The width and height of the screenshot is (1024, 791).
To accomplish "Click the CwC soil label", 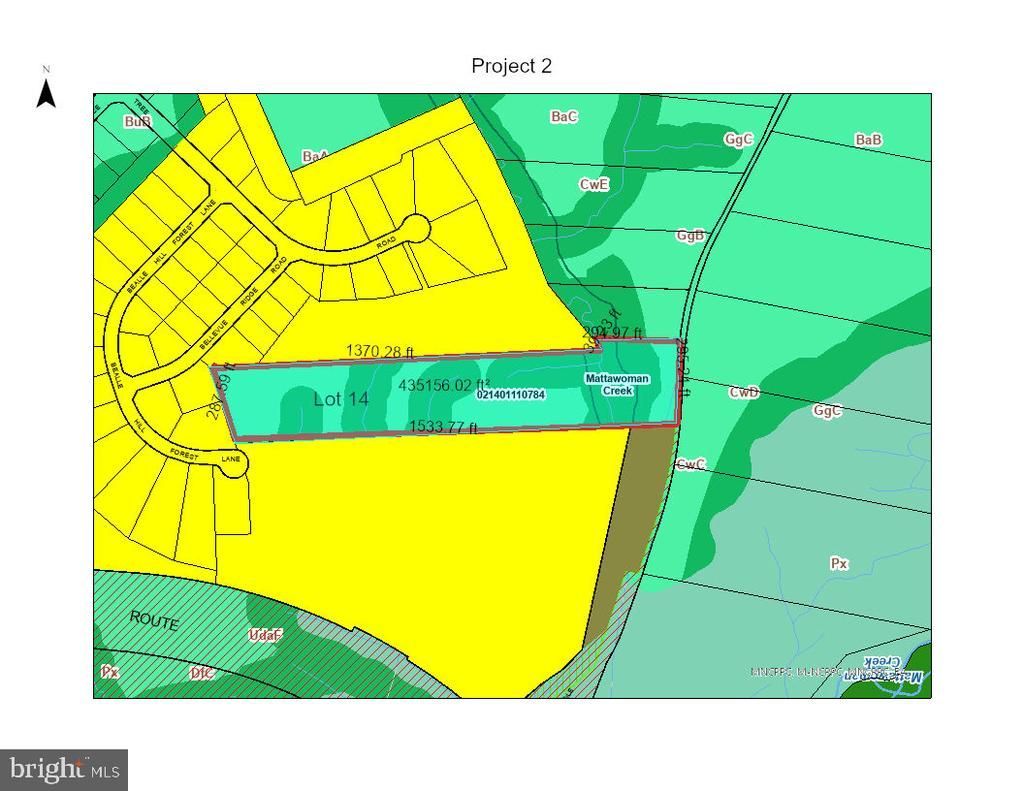I will pyautogui.click(x=691, y=464).
